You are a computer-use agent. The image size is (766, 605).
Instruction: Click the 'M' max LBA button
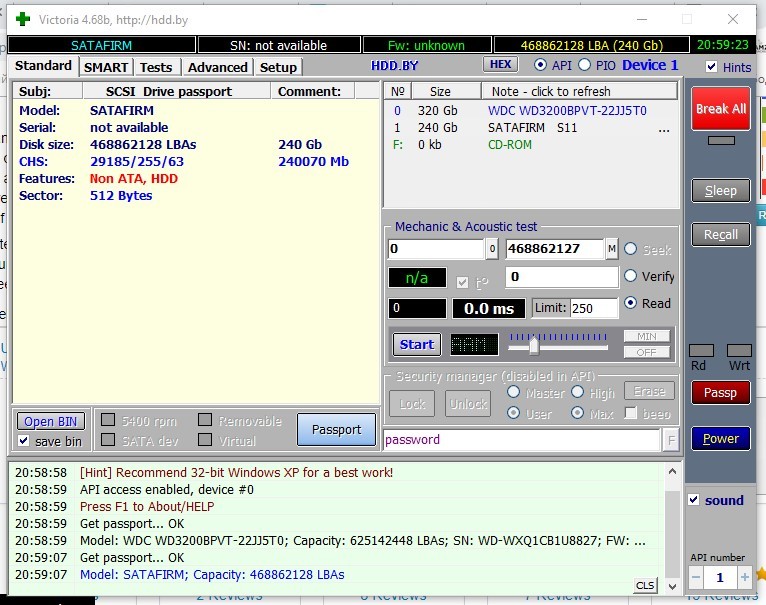(612, 249)
